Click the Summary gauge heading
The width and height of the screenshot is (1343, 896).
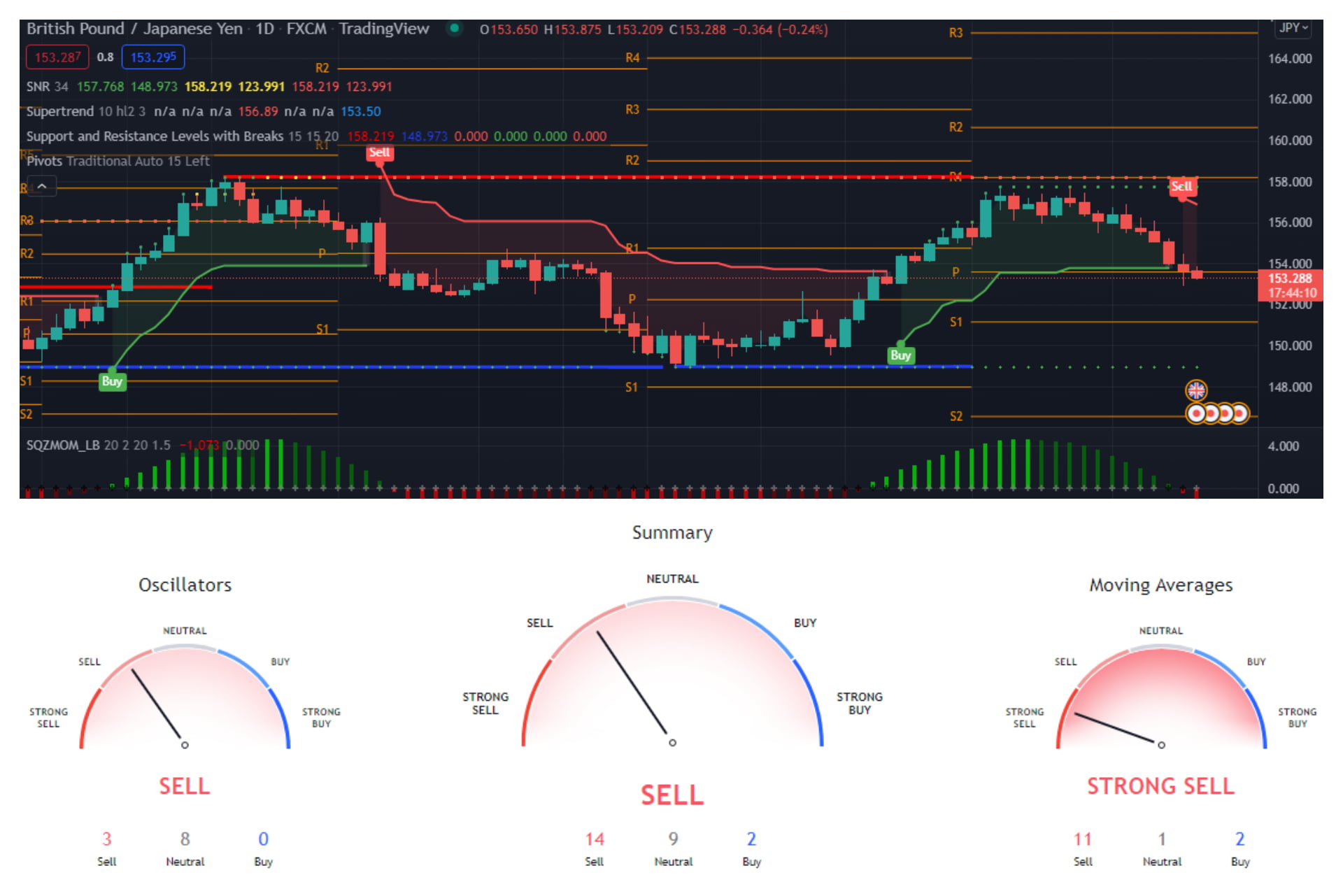(x=672, y=533)
